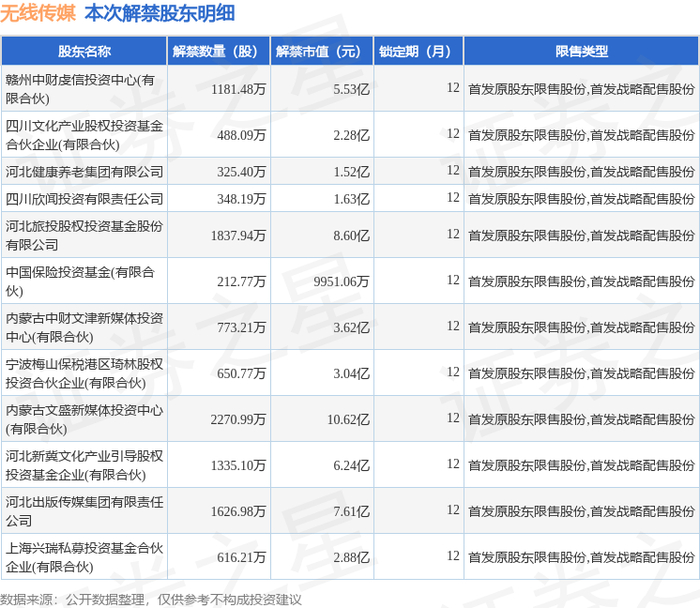This screenshot has height=608, width=700.
Task: Click 限售类型 cell in 河北出版传媒集团 row
Action: 581,512
